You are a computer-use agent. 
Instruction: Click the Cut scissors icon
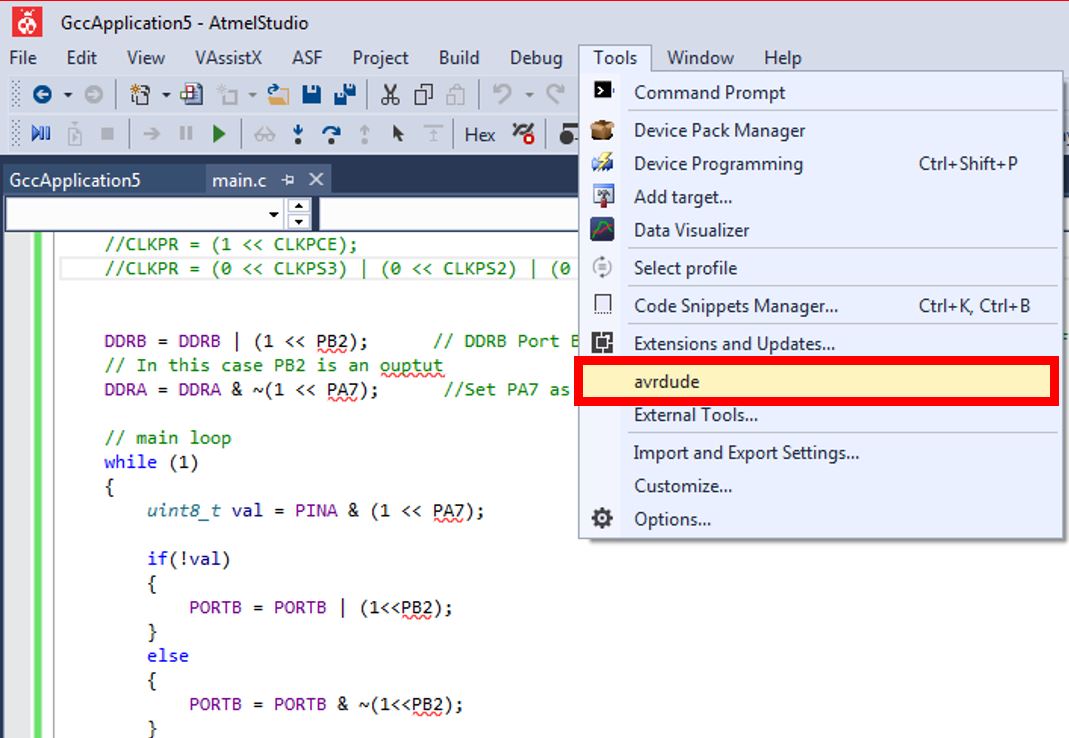point(390,94)
